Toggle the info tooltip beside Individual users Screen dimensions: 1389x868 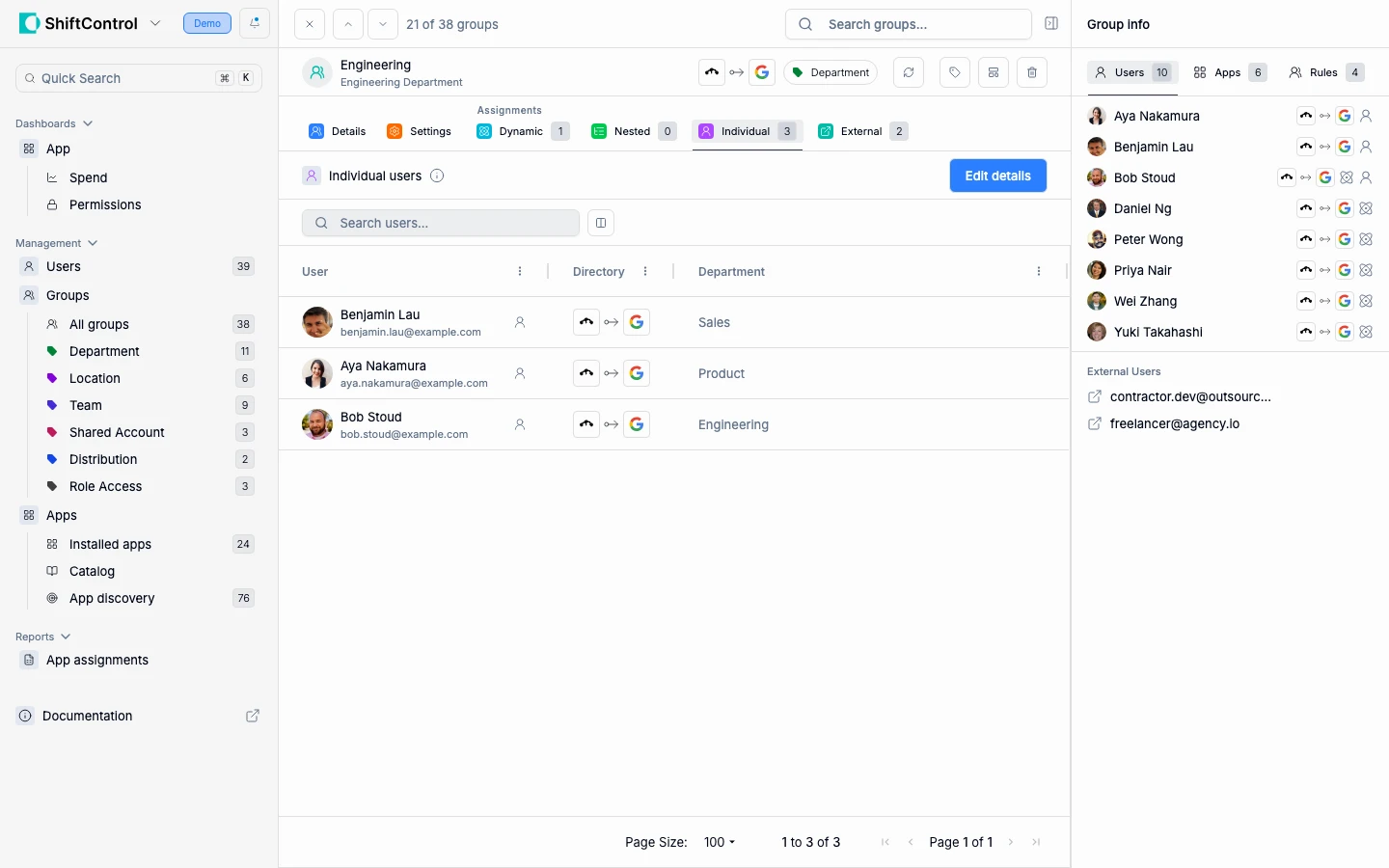pos(437,176)
